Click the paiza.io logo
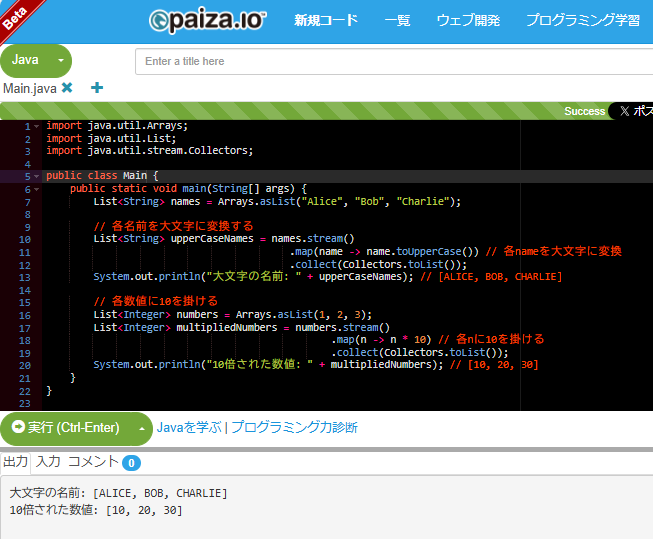The height and width of the screenshot is (539, 653). [207, 20]
